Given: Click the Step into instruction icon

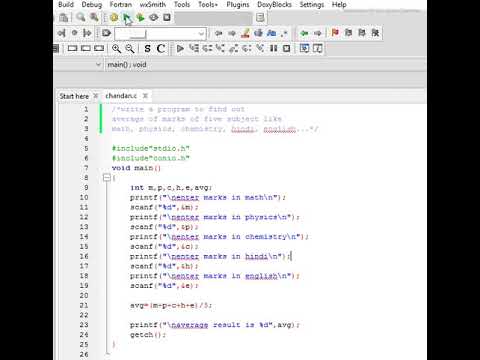Looking at the screenshot, I should tap(260, 49).
